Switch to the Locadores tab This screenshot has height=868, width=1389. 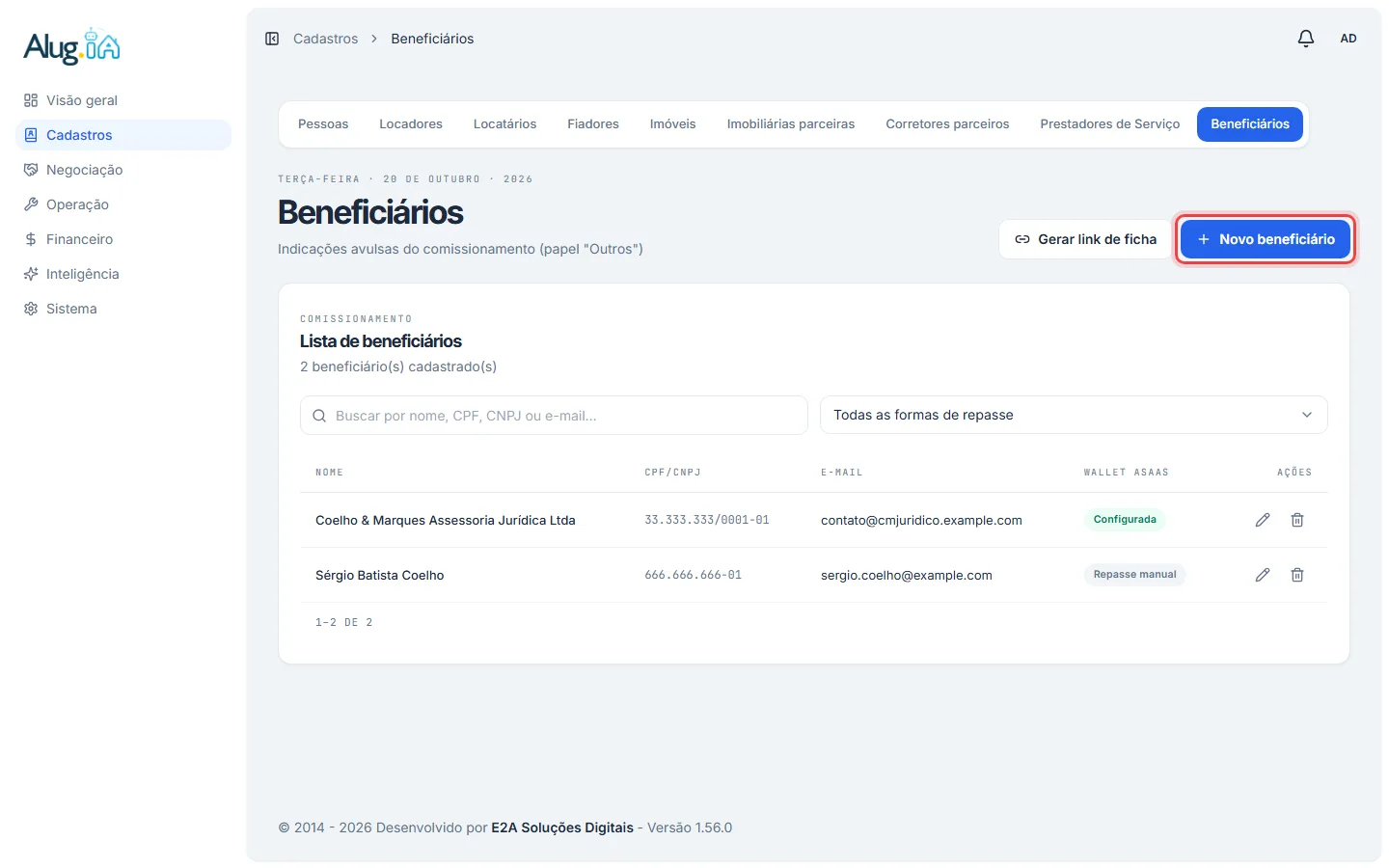(411, 124)
